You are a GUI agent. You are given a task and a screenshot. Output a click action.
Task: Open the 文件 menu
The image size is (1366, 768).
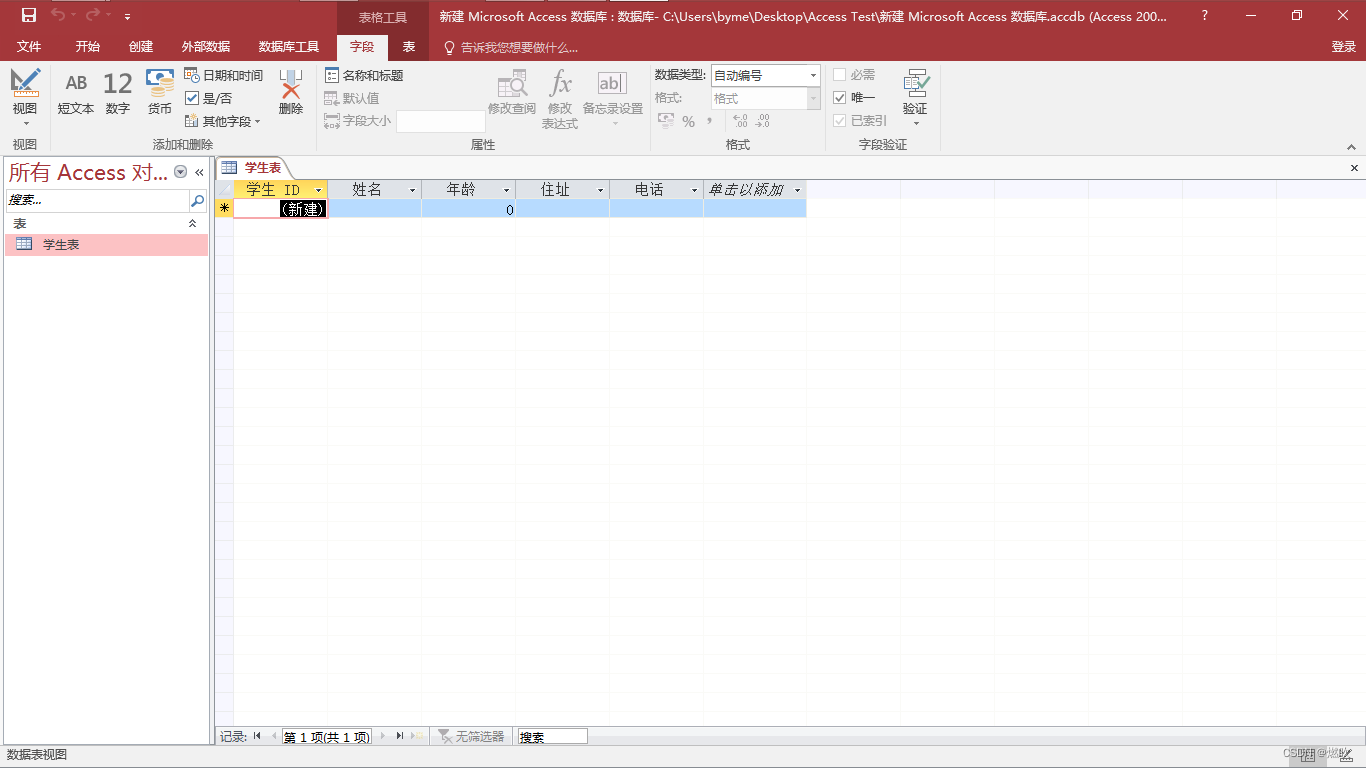29,47
